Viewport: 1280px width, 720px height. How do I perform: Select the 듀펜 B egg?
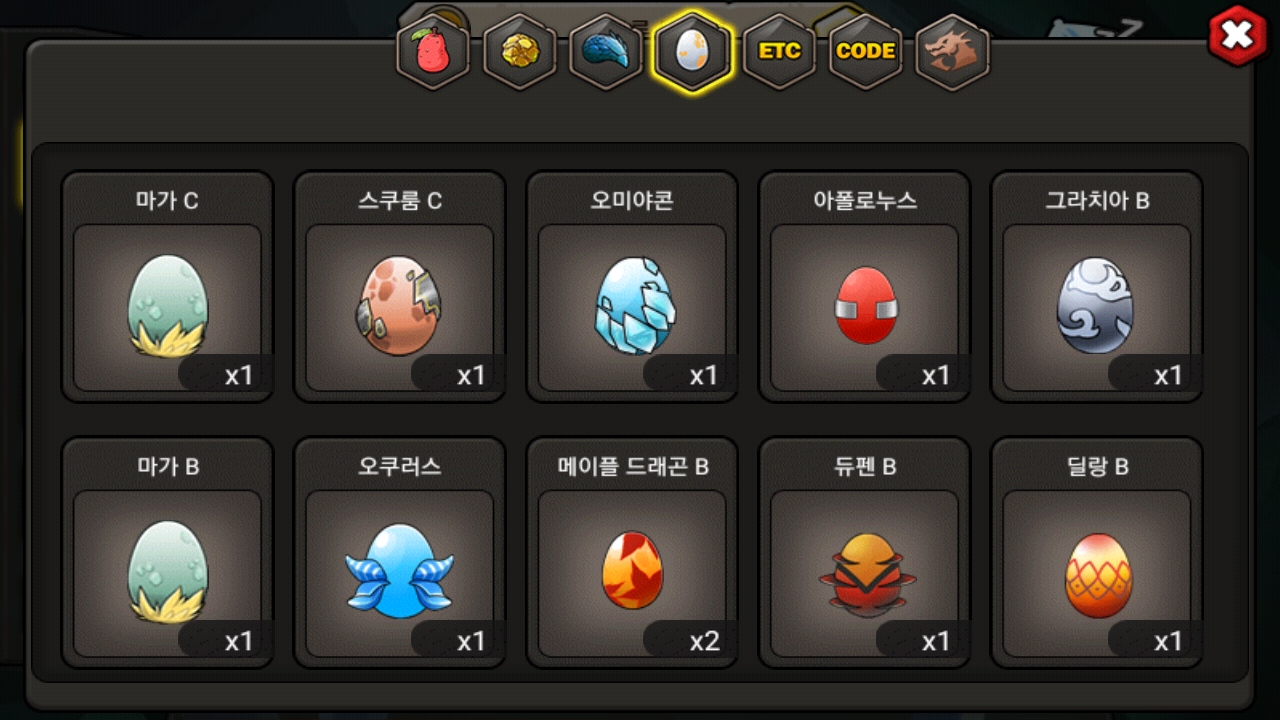point(864,553)
